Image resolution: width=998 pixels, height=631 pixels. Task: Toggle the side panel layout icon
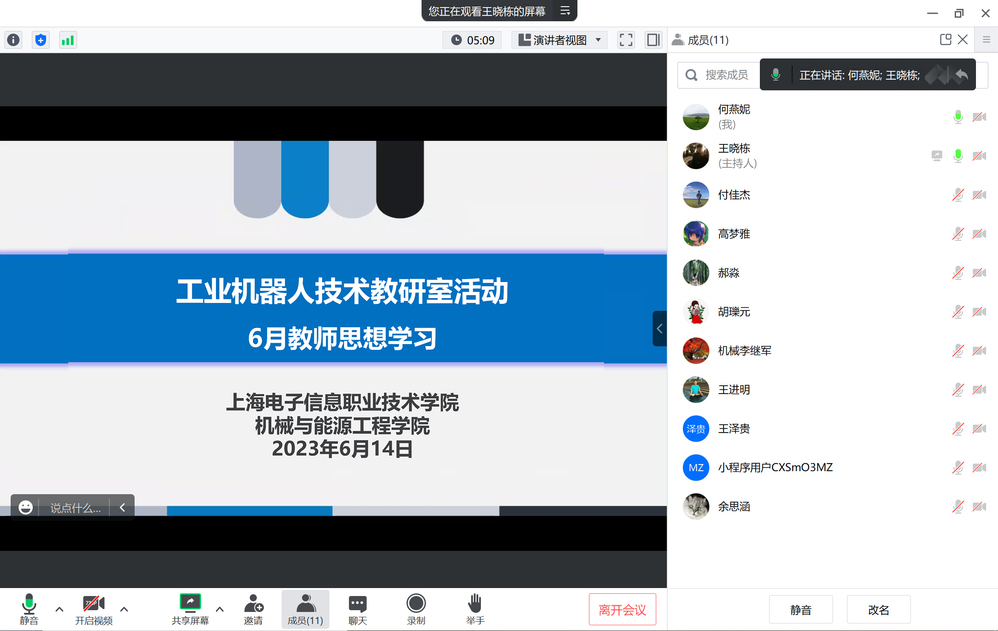(653, 40)
